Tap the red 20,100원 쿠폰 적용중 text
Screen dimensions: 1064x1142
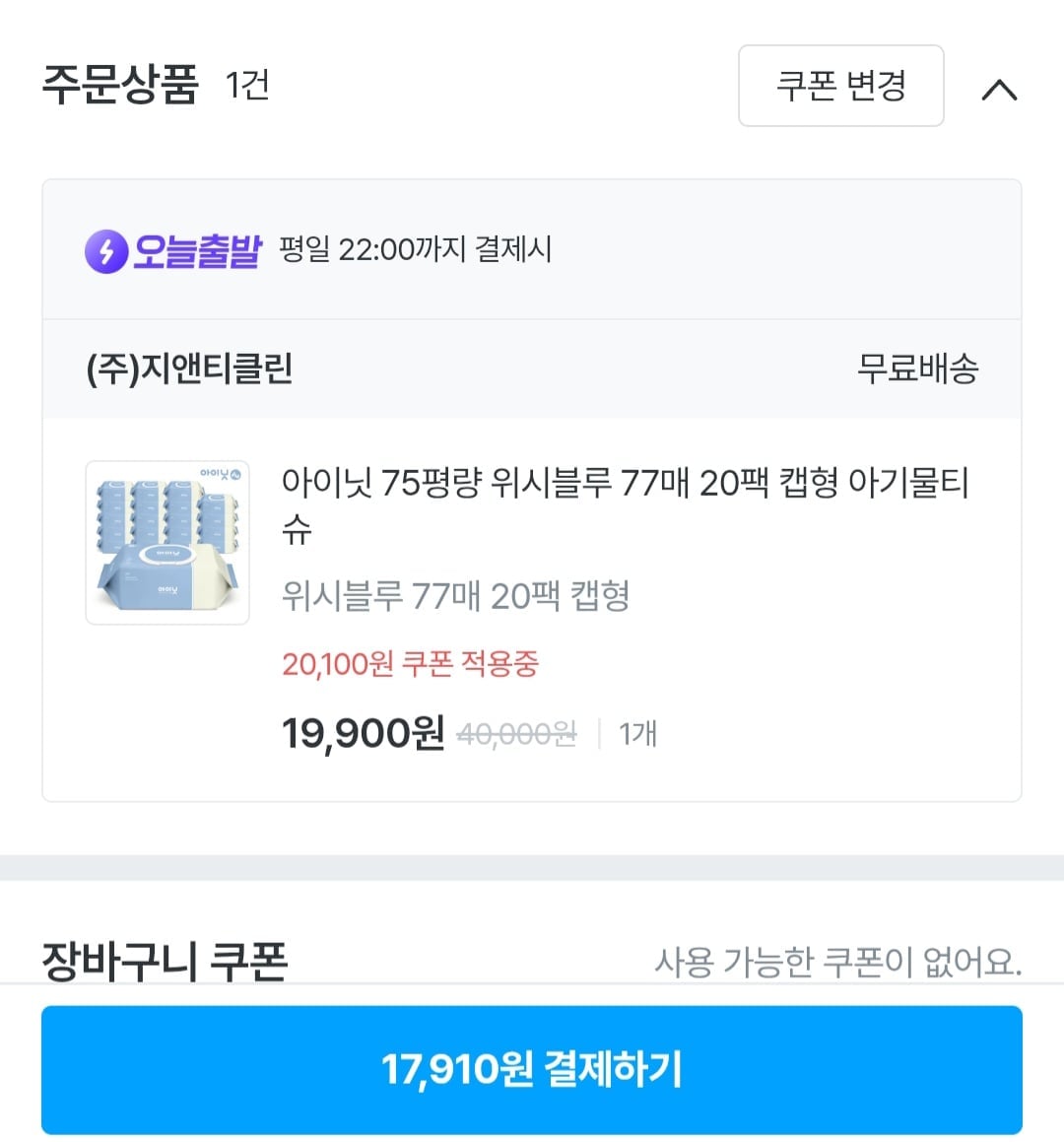(410, 664)
